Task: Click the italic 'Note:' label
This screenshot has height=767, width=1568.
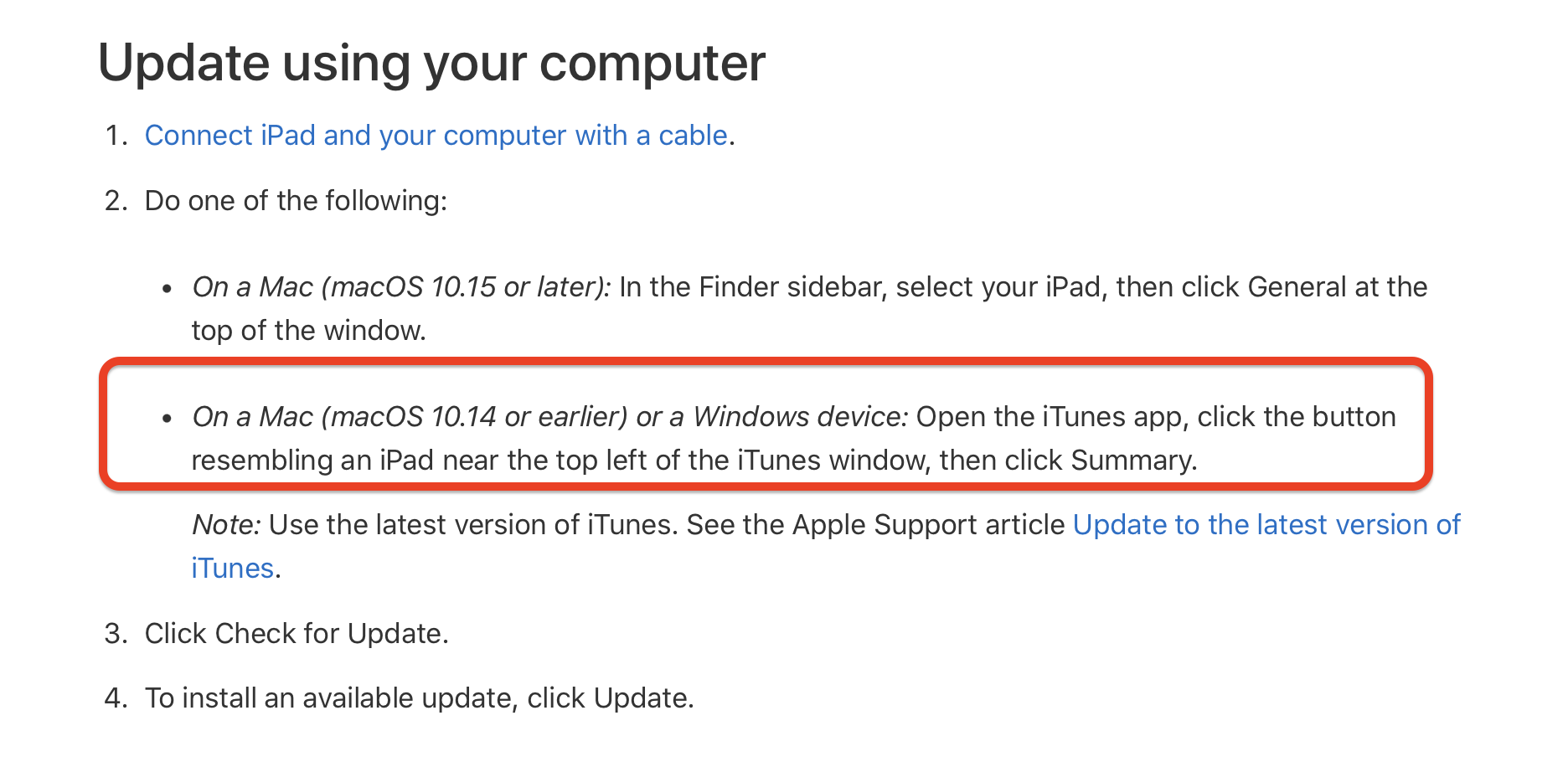Action: 226,525
